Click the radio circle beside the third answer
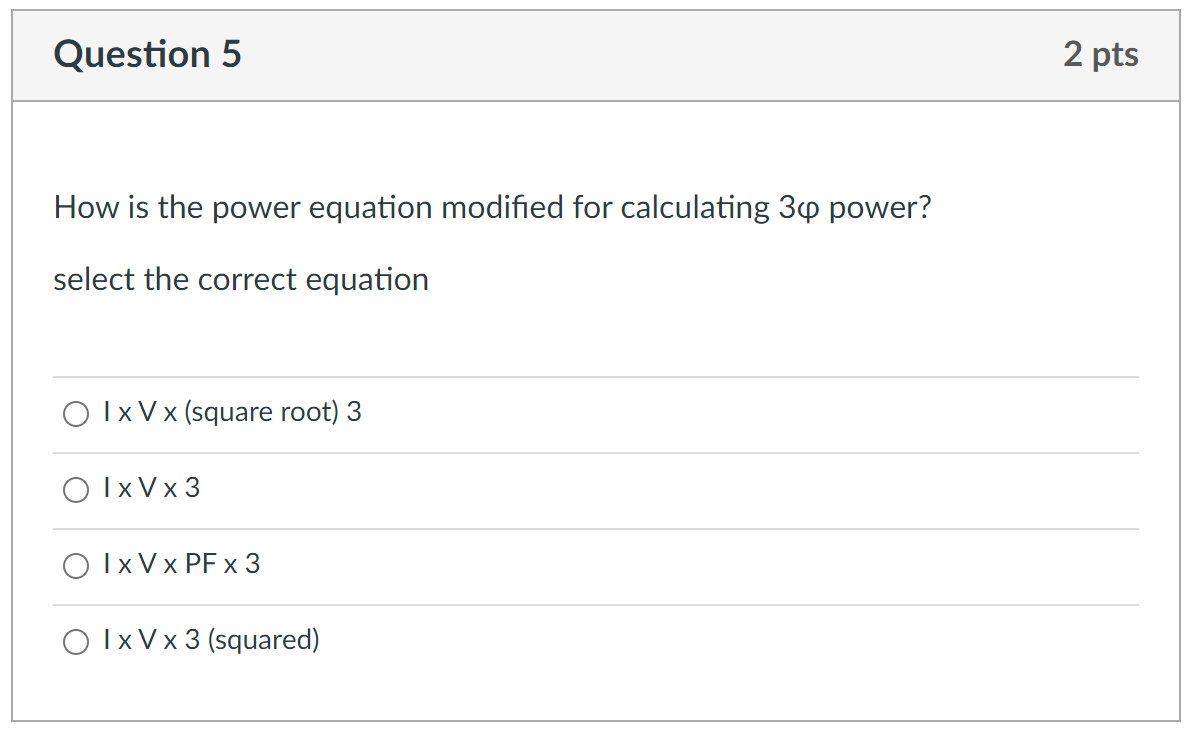This screenshot has width=1194, height=736. (x=75, y=565)
